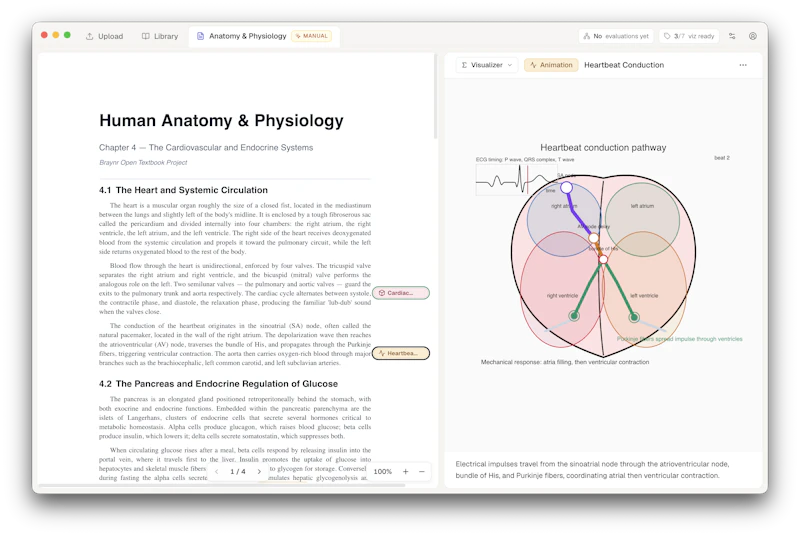Image resolution: width=800 pixels, height=536 pixels.
Task: Click the right ventricle Purkinje endpoint
Action: pyautogui.click(x=574, y=316)
